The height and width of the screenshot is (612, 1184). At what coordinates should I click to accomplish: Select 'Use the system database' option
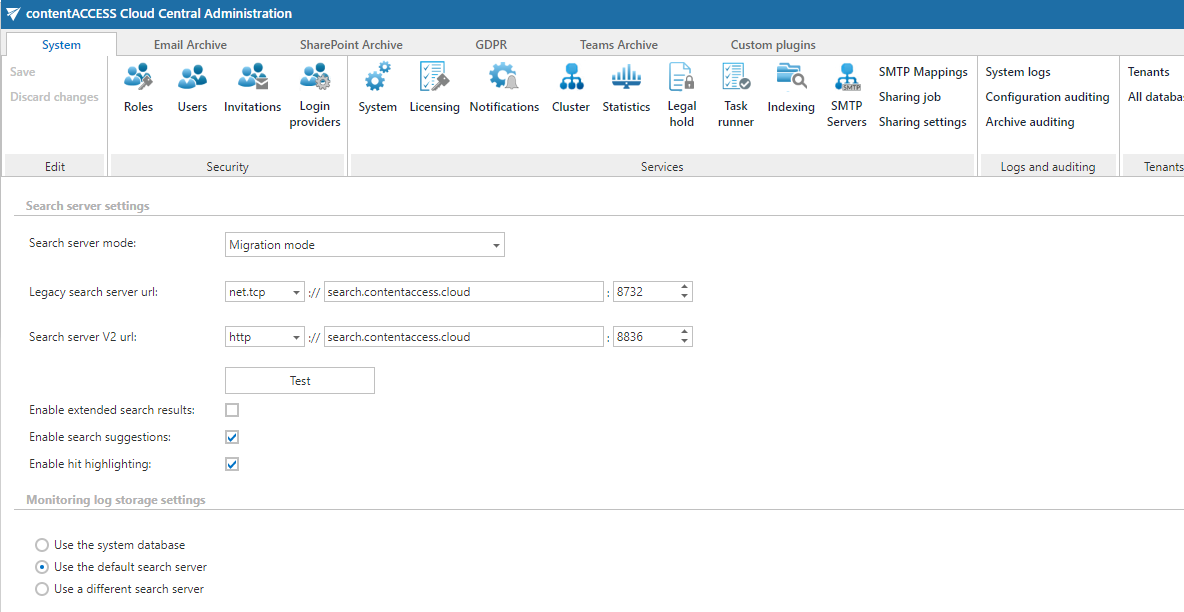click(x=42, y=545)
